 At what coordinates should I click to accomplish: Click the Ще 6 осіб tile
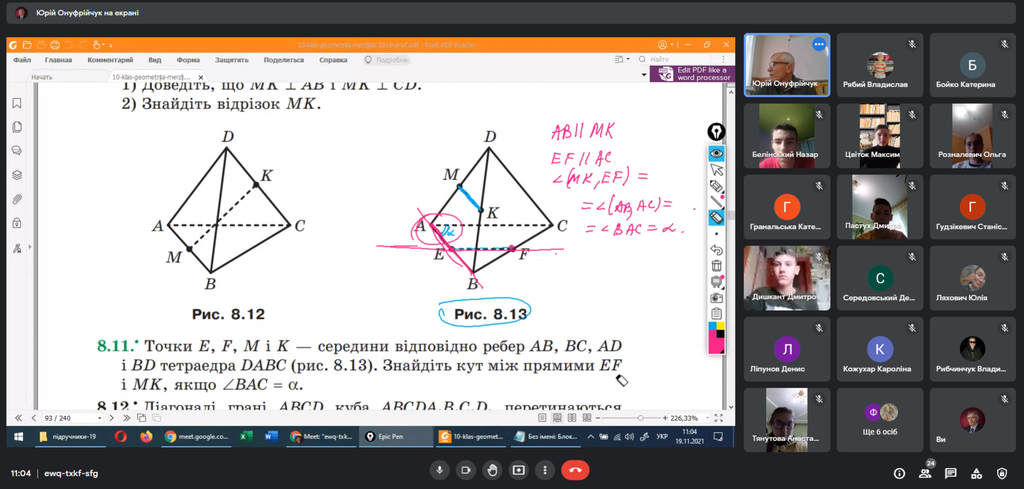[x=880, y=420]
